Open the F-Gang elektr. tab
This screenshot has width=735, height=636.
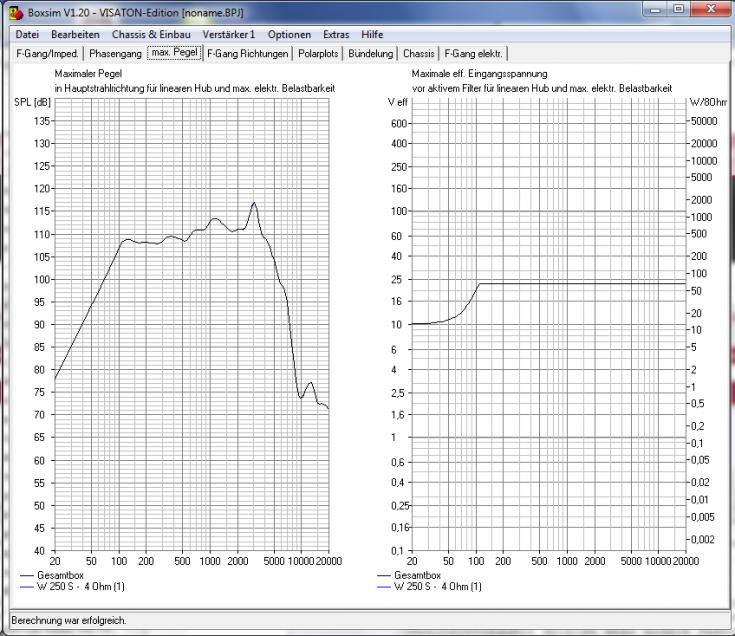point(473,53)
